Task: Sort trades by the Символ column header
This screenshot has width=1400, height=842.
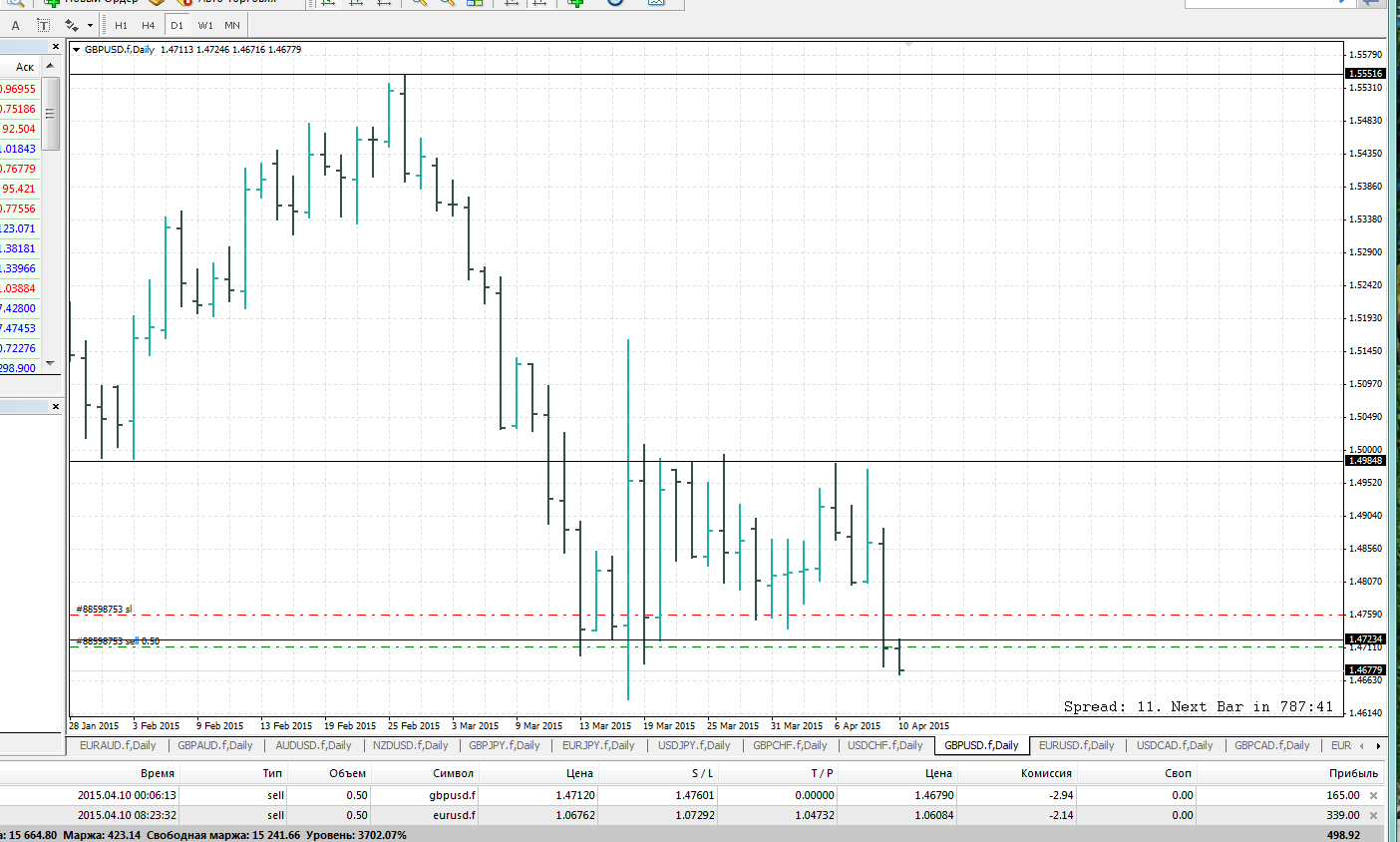Action: point(454,773)
